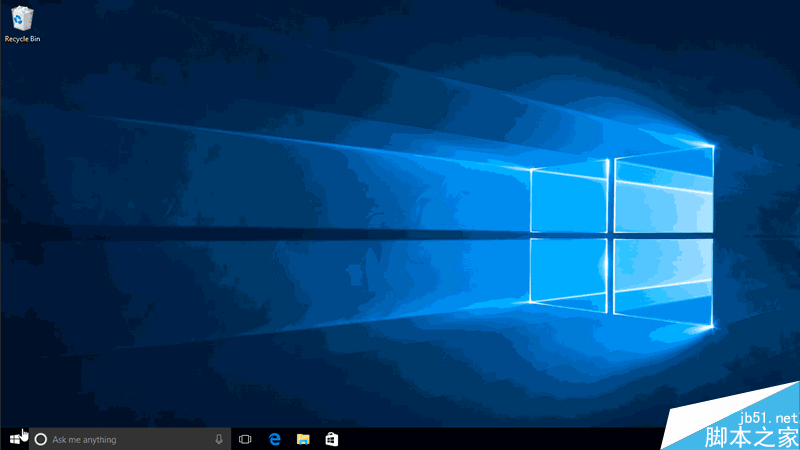Launch Microsoft Edge from the taskbar

pyautogui.click(x=274, y=439)
